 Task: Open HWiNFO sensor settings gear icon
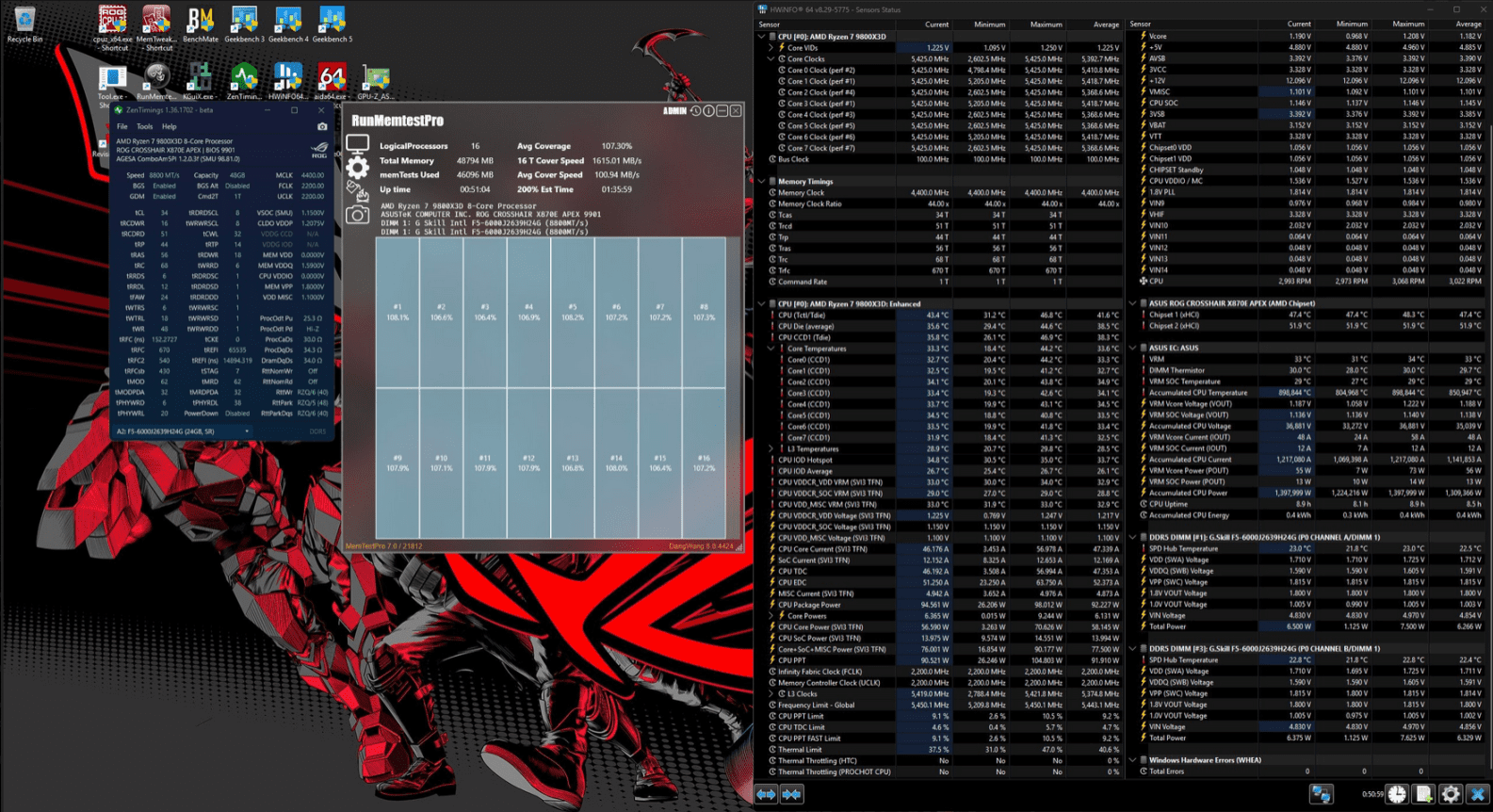click(1451, 795)
